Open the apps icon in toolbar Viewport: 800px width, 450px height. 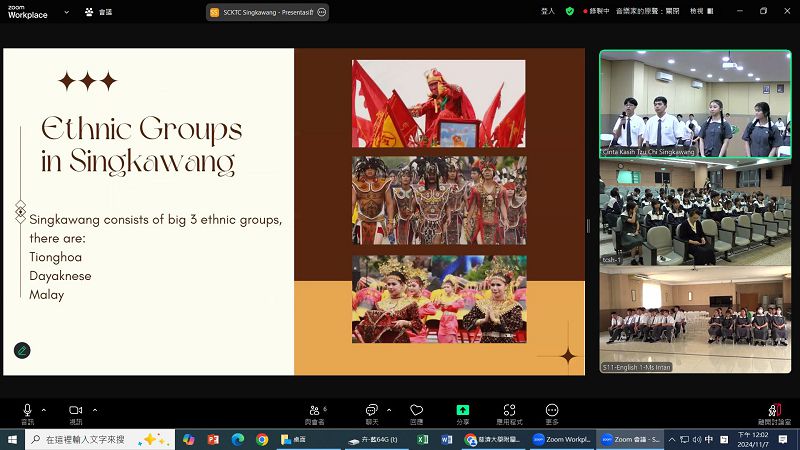pos(509,411)
